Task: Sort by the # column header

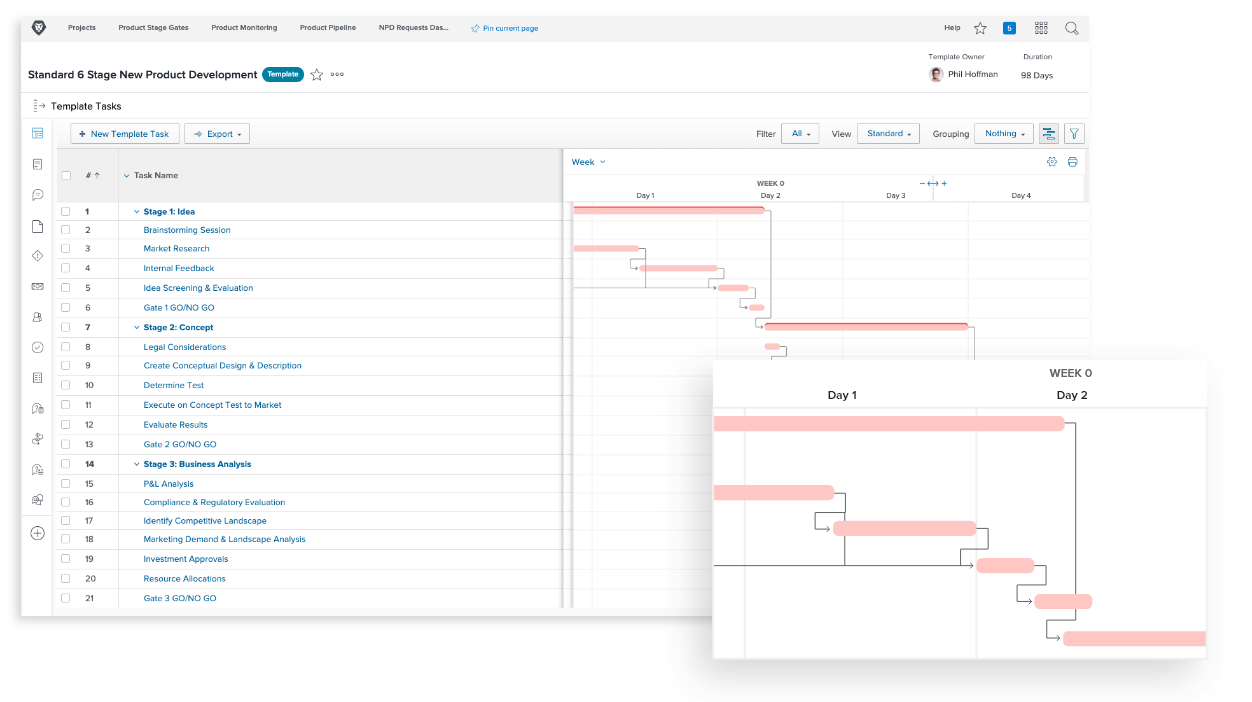Action: [x=92, y=175]
